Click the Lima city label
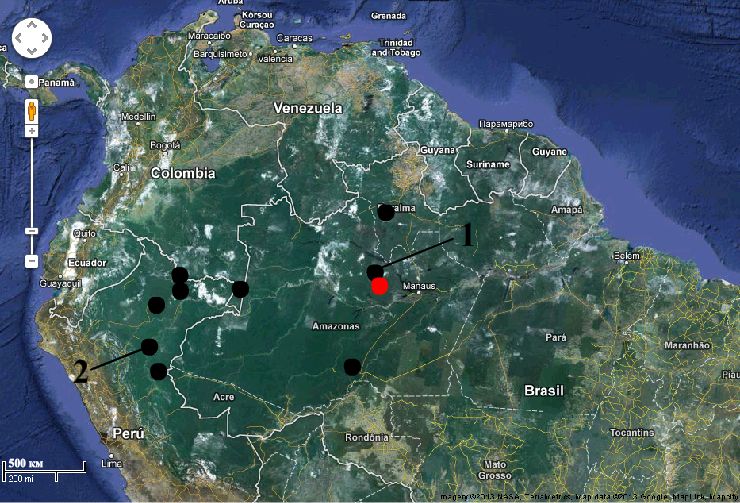 (x=112, y=464)
